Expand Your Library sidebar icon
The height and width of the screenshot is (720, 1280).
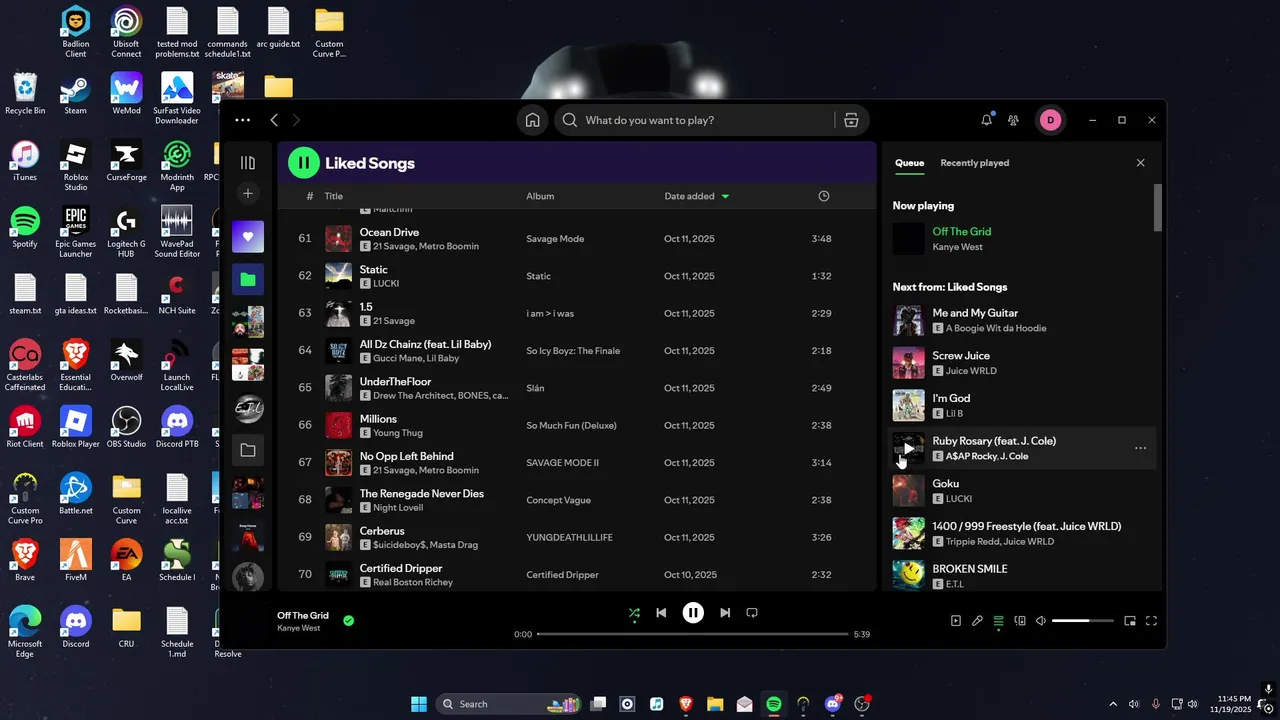(248, 163)
